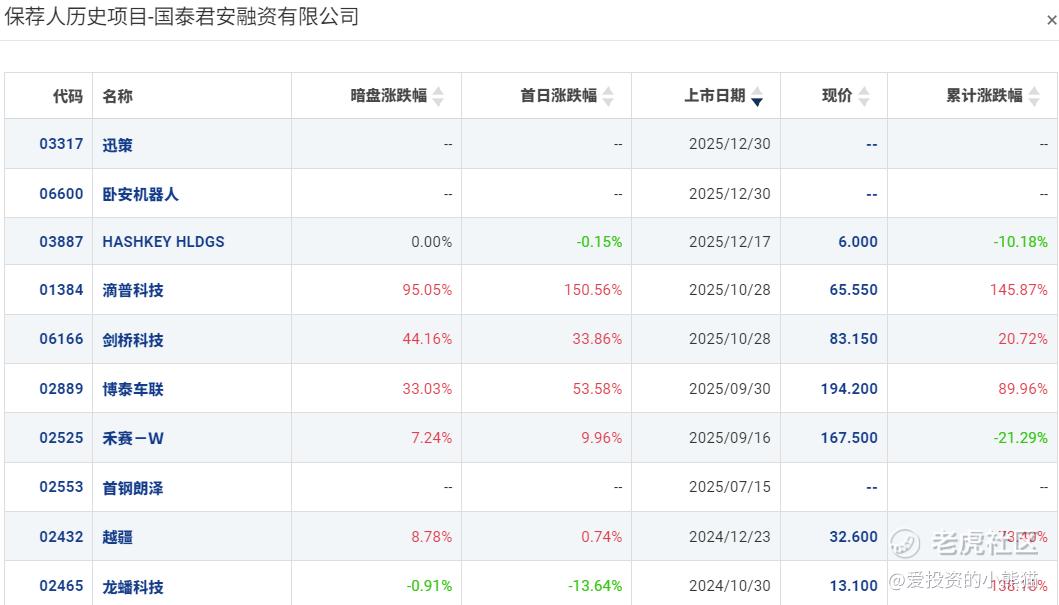Open stock 卧安机器人
This screenshot has height=605, width=1059.
click(140, 194)
